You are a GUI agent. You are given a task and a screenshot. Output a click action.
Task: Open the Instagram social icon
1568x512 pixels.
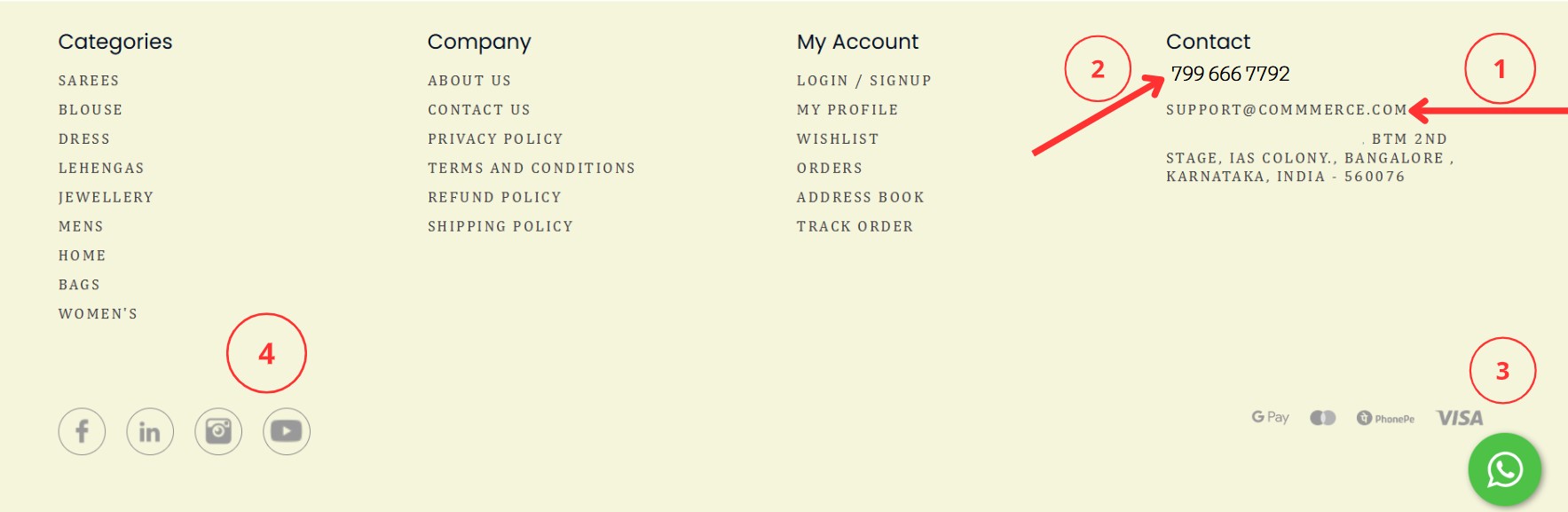pos(218,431)
